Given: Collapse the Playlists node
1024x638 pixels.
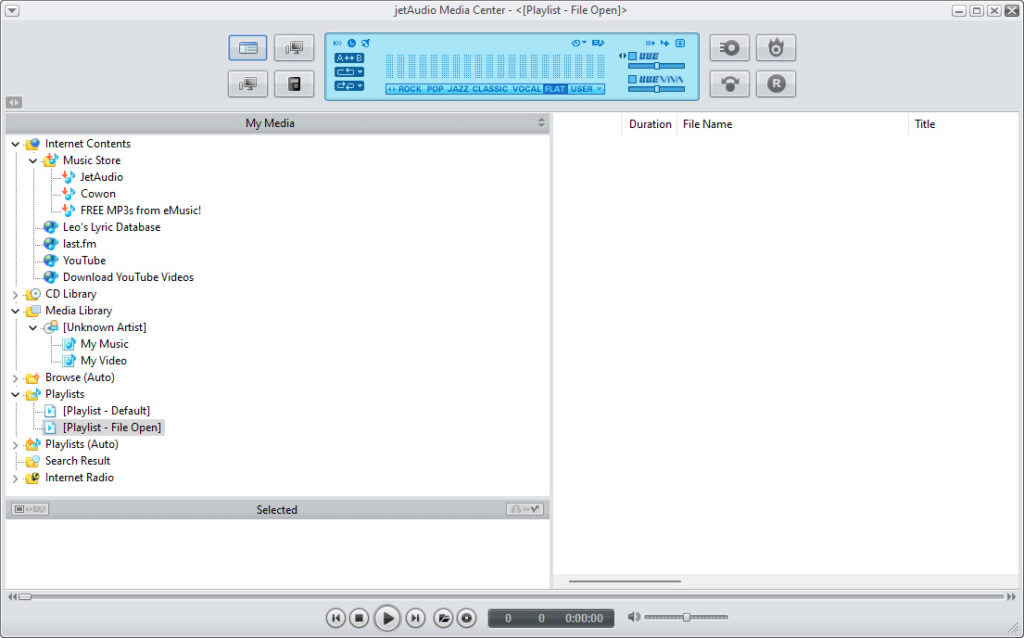Looking at the screenshot, I should (15, 394).
